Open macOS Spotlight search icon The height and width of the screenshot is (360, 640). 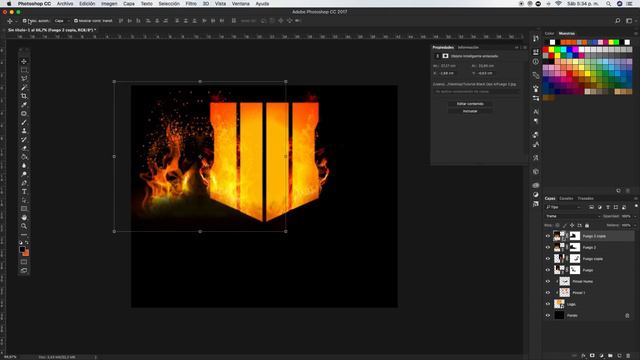609,4
